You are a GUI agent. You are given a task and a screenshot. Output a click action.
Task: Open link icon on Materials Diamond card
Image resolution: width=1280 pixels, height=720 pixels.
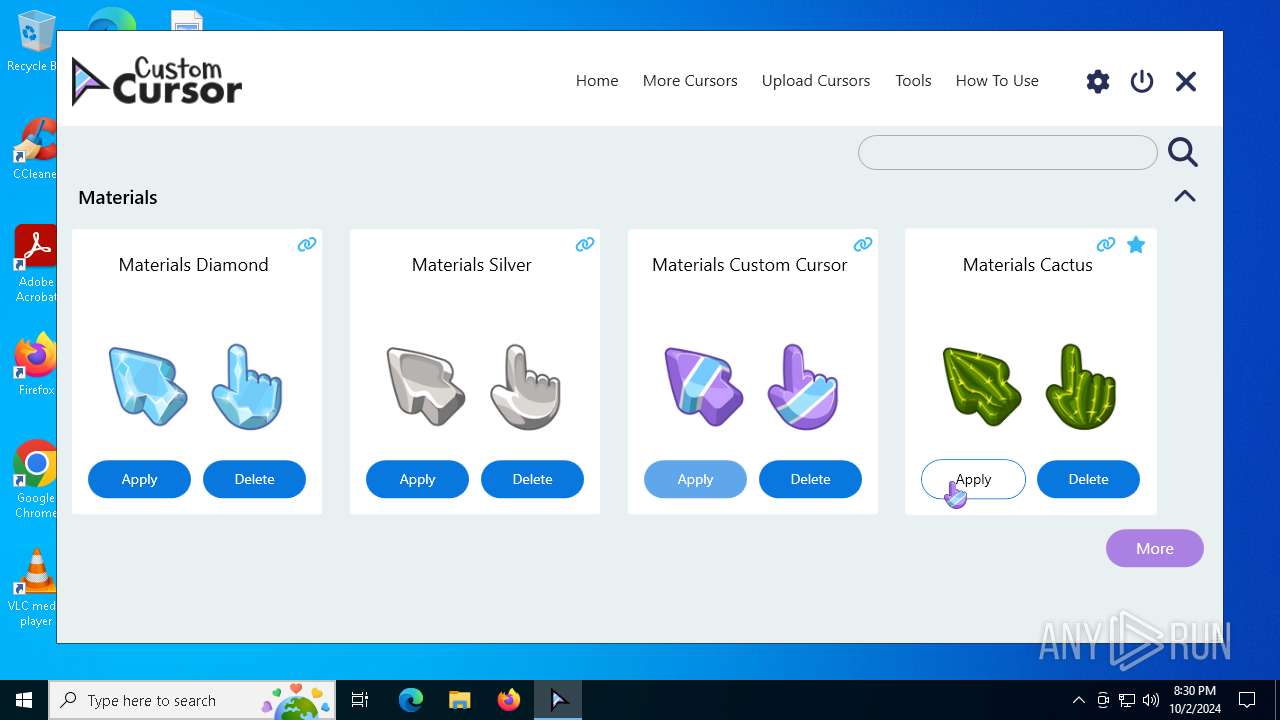[307, 245]
